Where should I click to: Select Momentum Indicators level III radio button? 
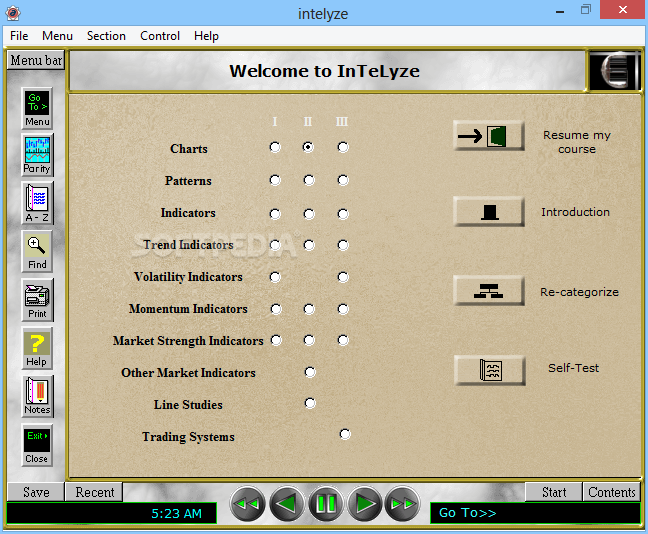click(x=343, y=309)
